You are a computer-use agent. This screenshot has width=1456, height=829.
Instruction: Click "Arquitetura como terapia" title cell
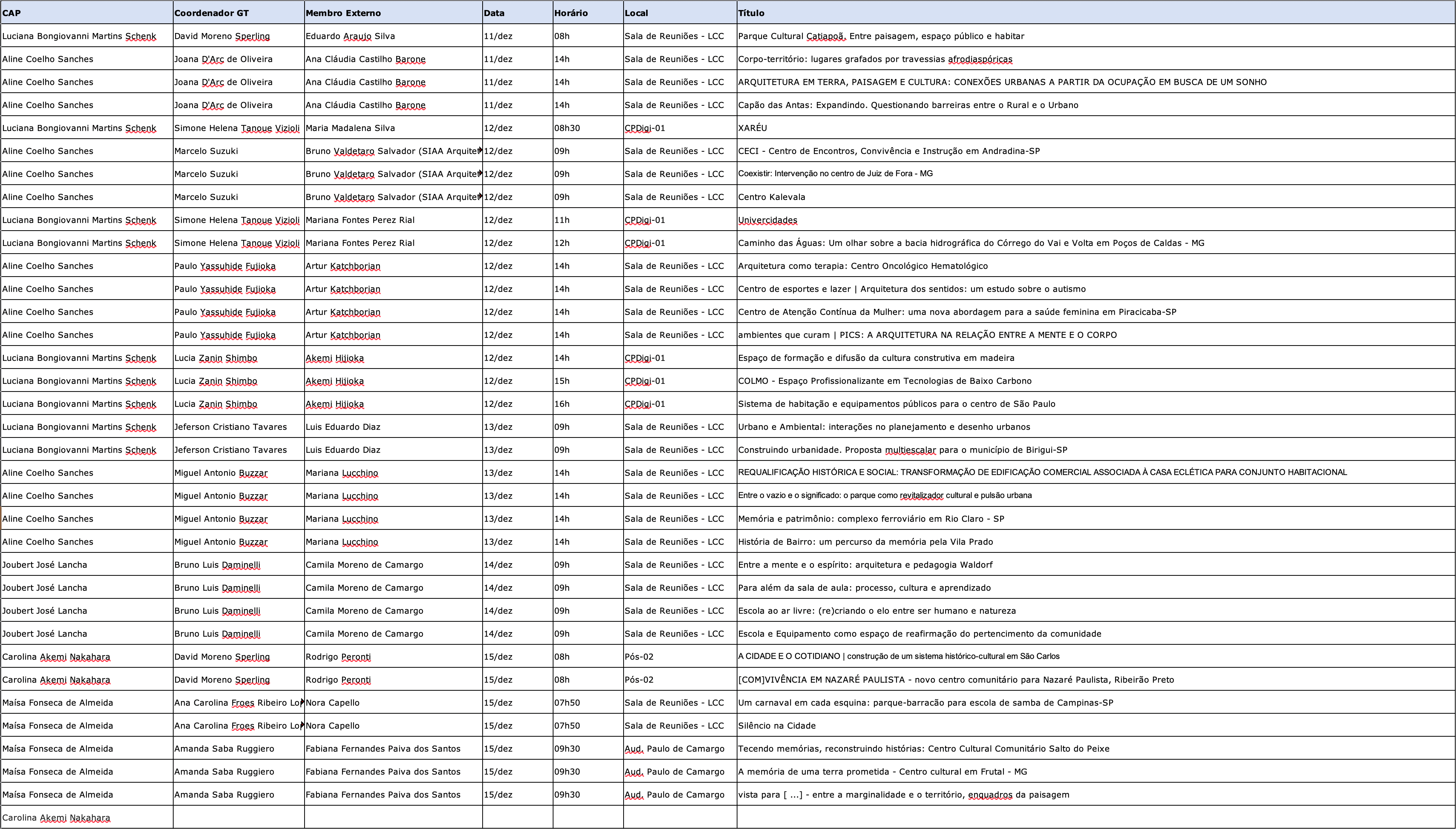[1096, 266]
